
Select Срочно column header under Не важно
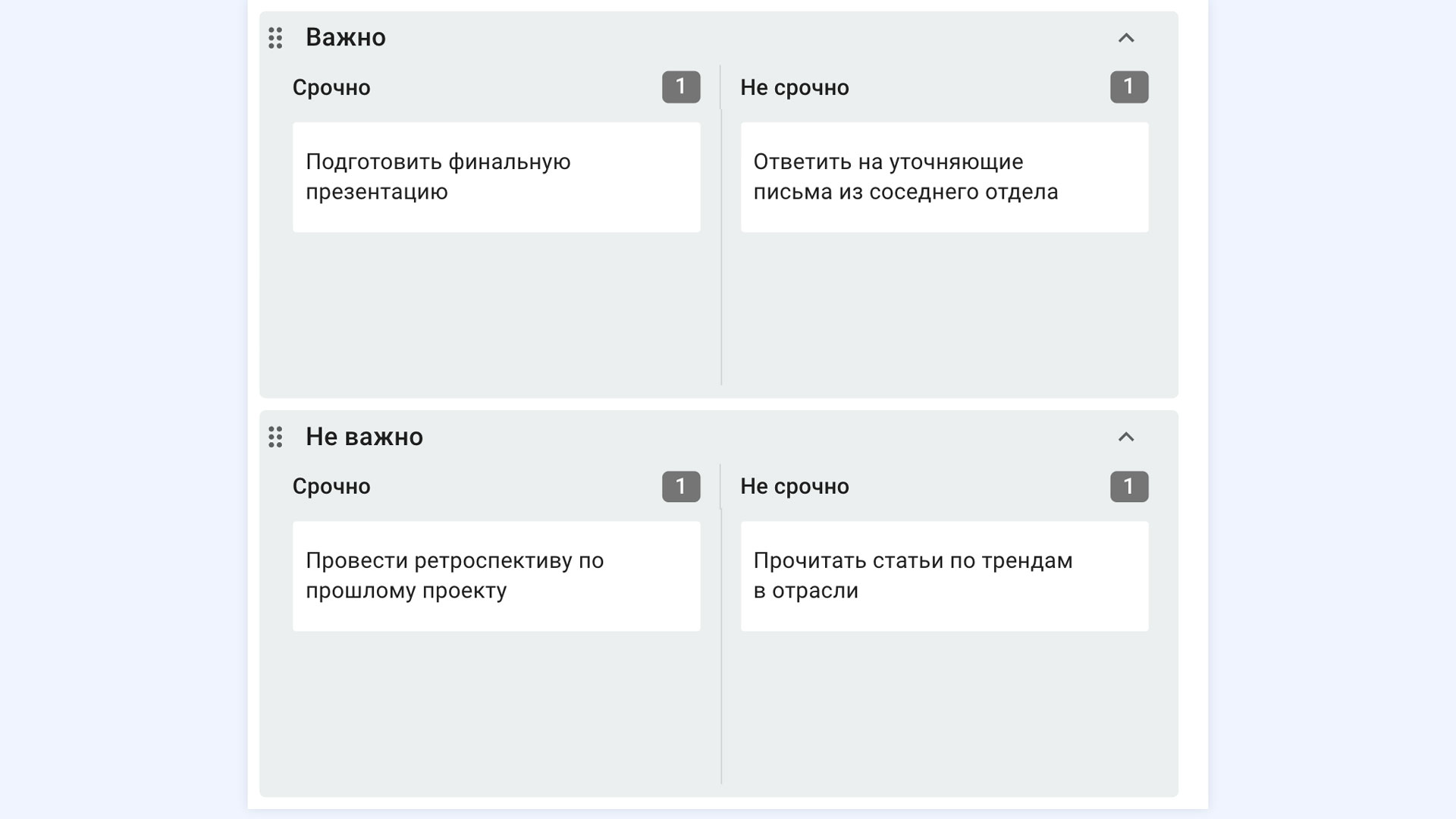(x=331, y=487)
